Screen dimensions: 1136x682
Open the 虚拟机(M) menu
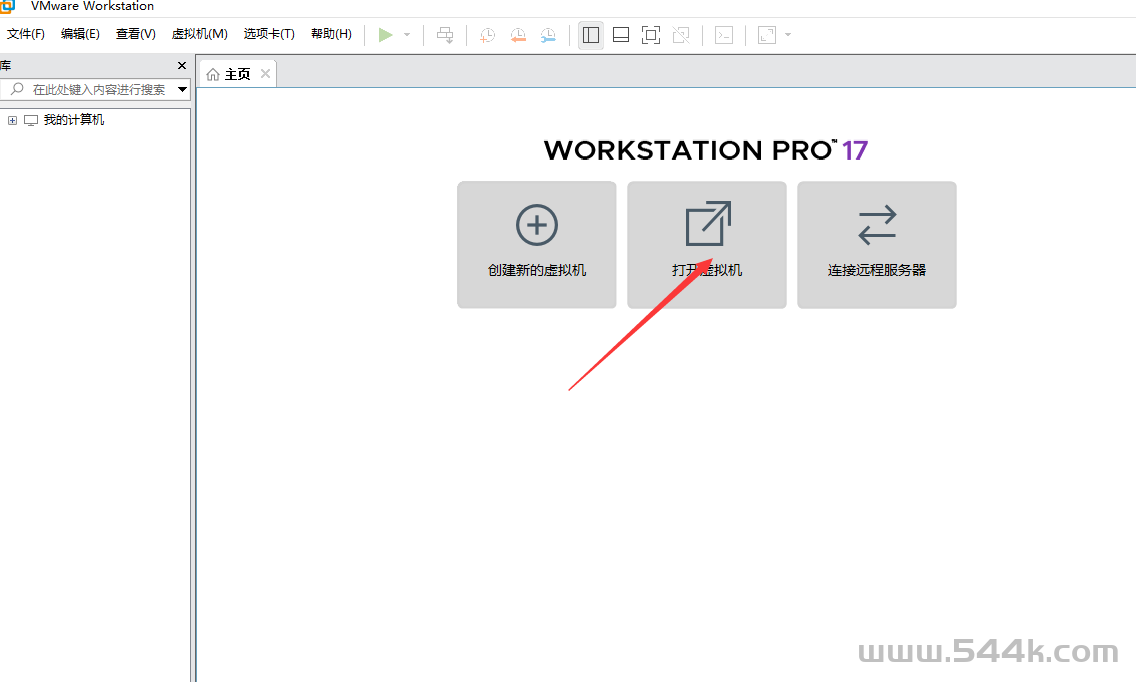(199, 34)
